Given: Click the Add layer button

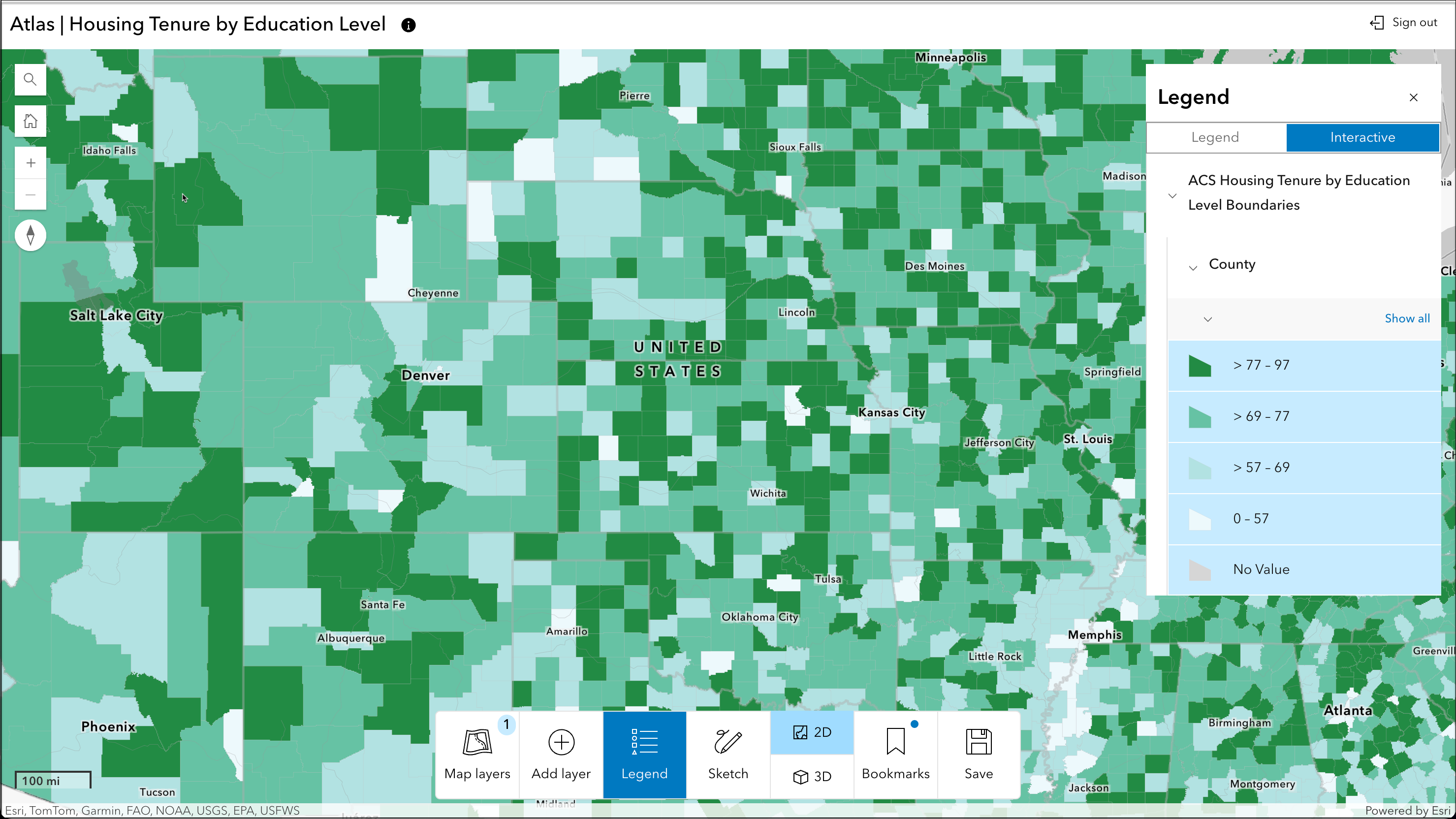Looking at the screenshot, I should pos(561,755).
